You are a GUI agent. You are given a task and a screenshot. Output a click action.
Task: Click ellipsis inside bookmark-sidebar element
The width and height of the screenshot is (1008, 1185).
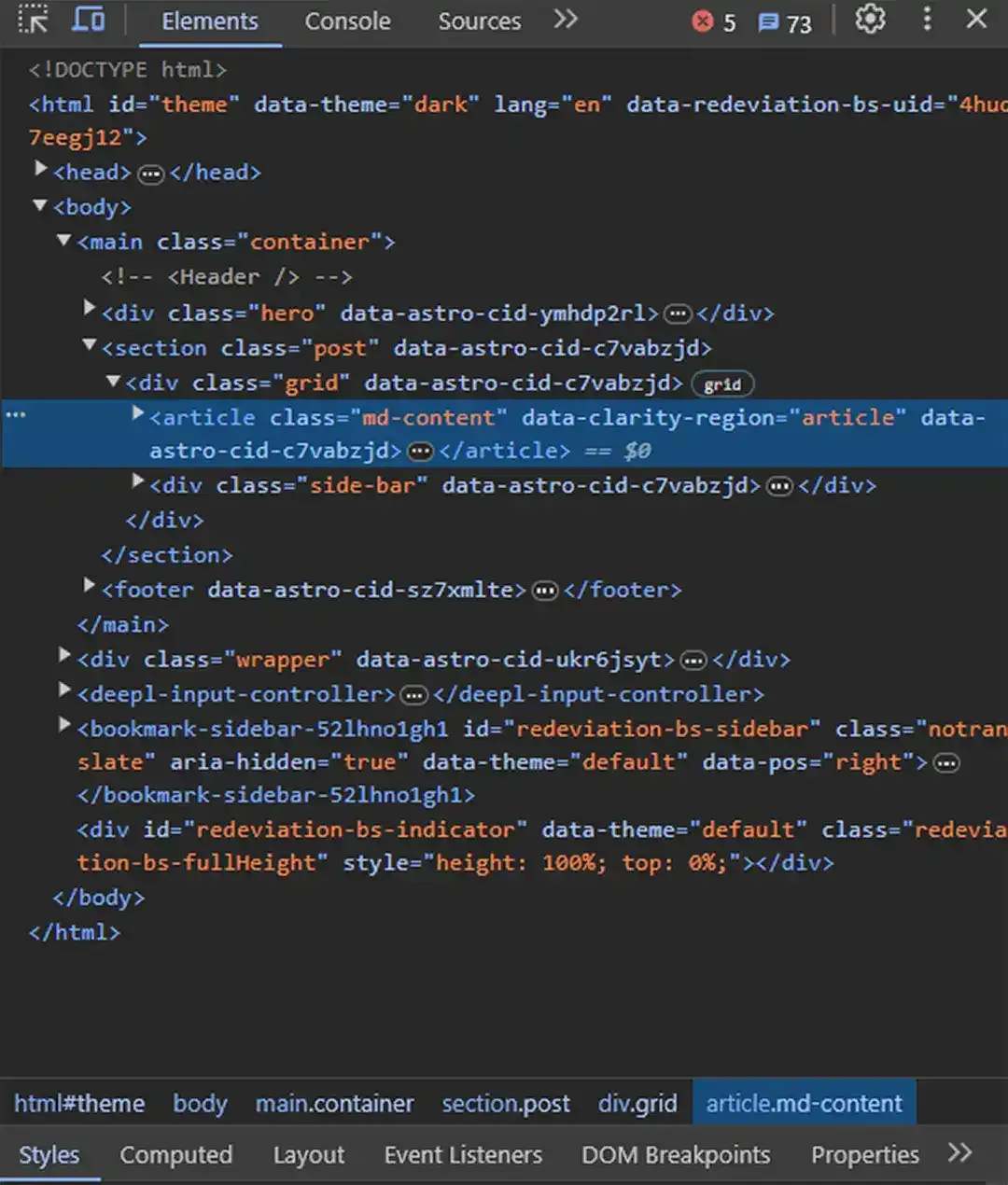pos(946,763)
